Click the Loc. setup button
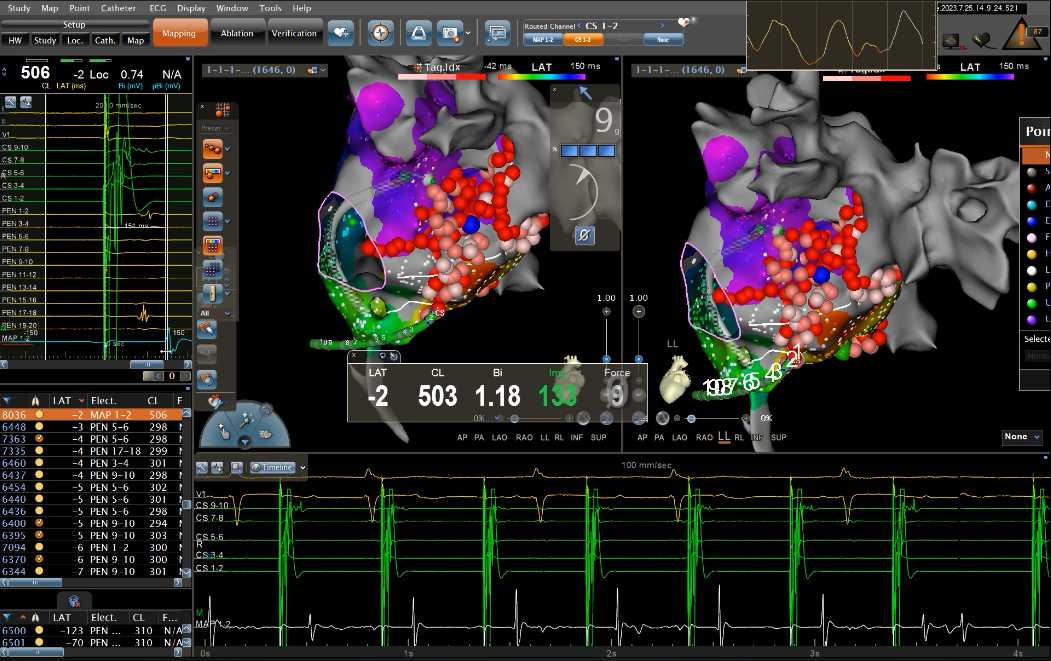 pyautogui.click(x=74, y=40)
